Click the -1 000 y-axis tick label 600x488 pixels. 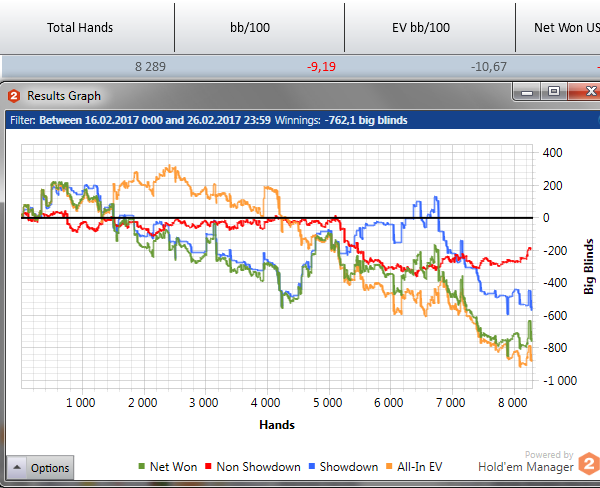[560, 380]
